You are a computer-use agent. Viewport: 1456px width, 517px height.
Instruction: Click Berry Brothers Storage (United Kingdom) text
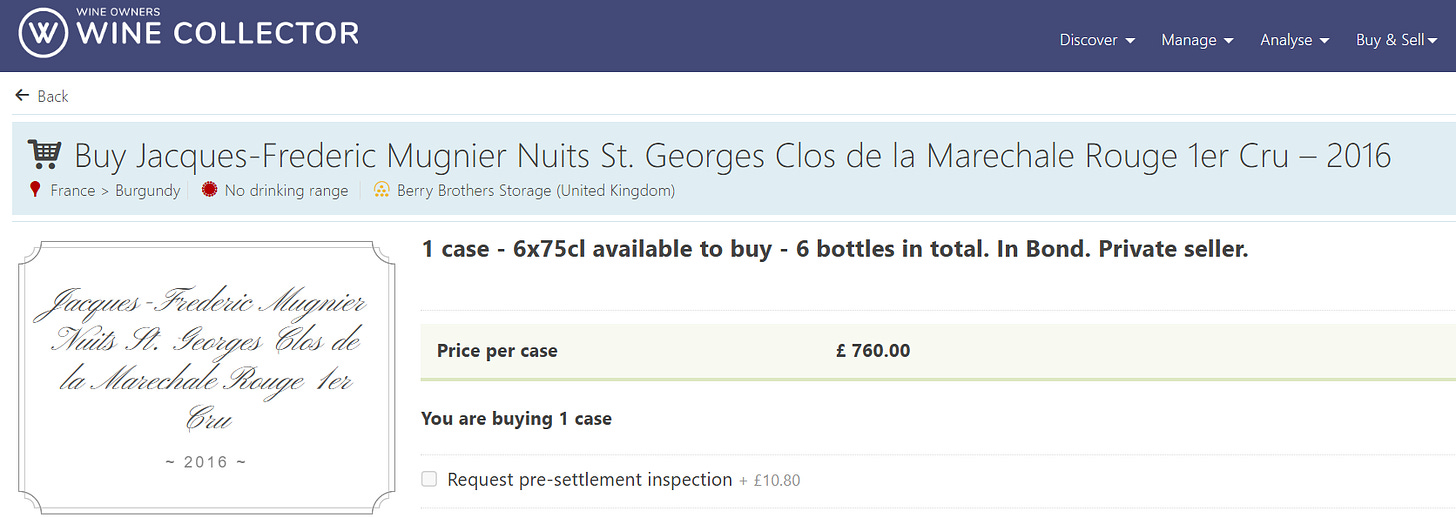point(535,190)
